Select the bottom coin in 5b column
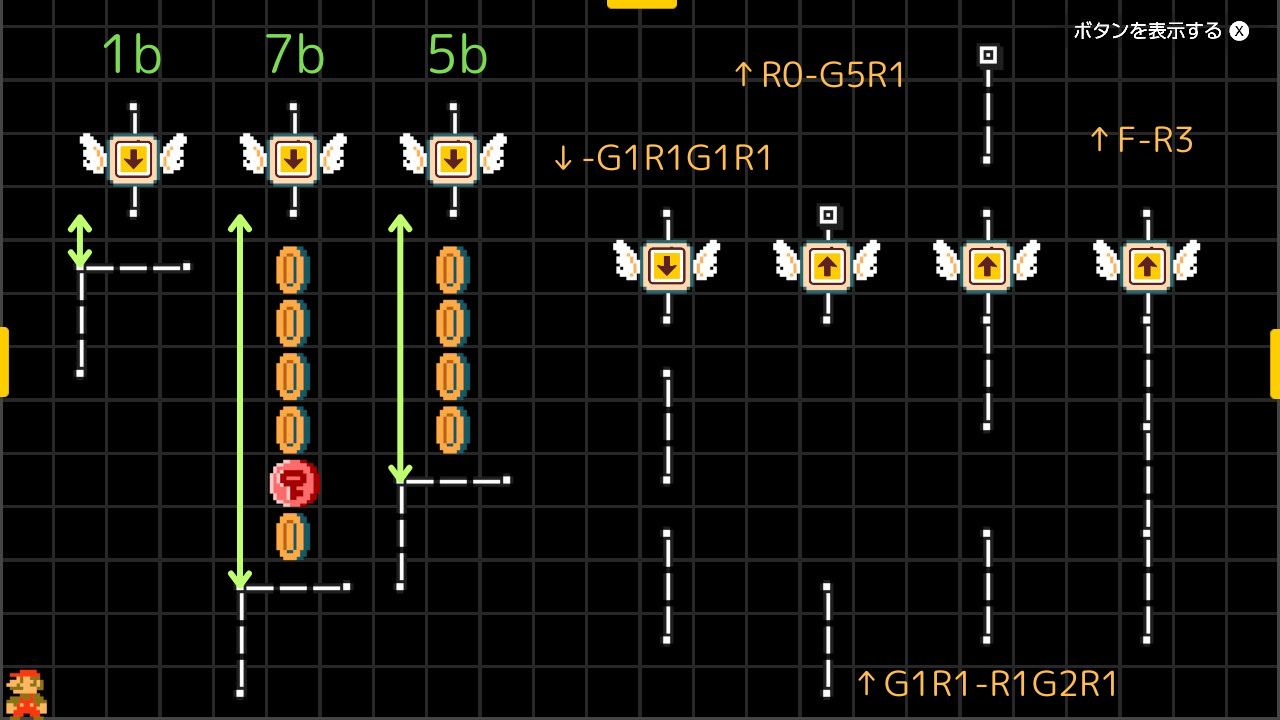The height and width of the screenshot is (720, 1280). [452, 430]
